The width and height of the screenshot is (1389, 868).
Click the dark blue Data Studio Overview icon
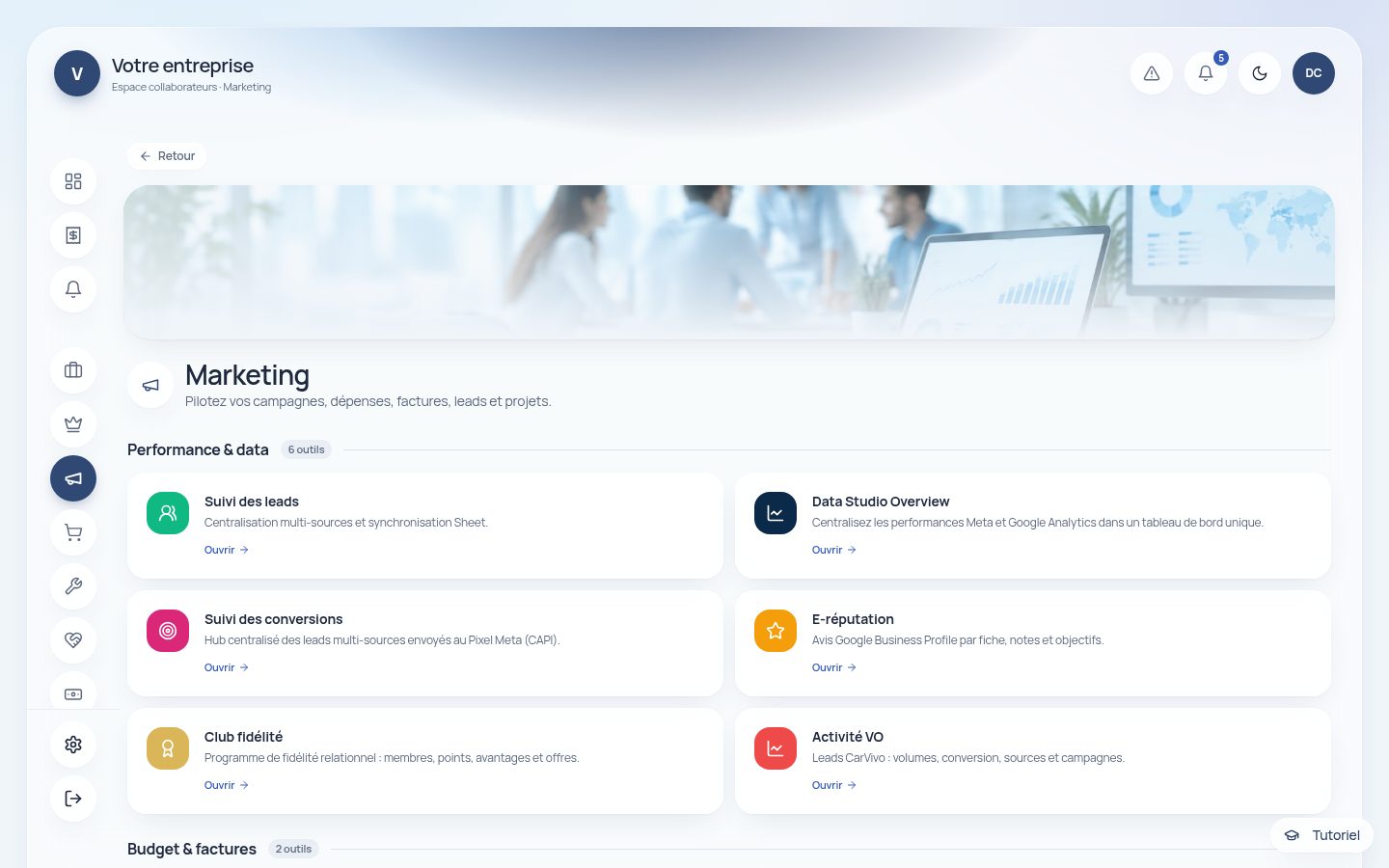(776, 513)
